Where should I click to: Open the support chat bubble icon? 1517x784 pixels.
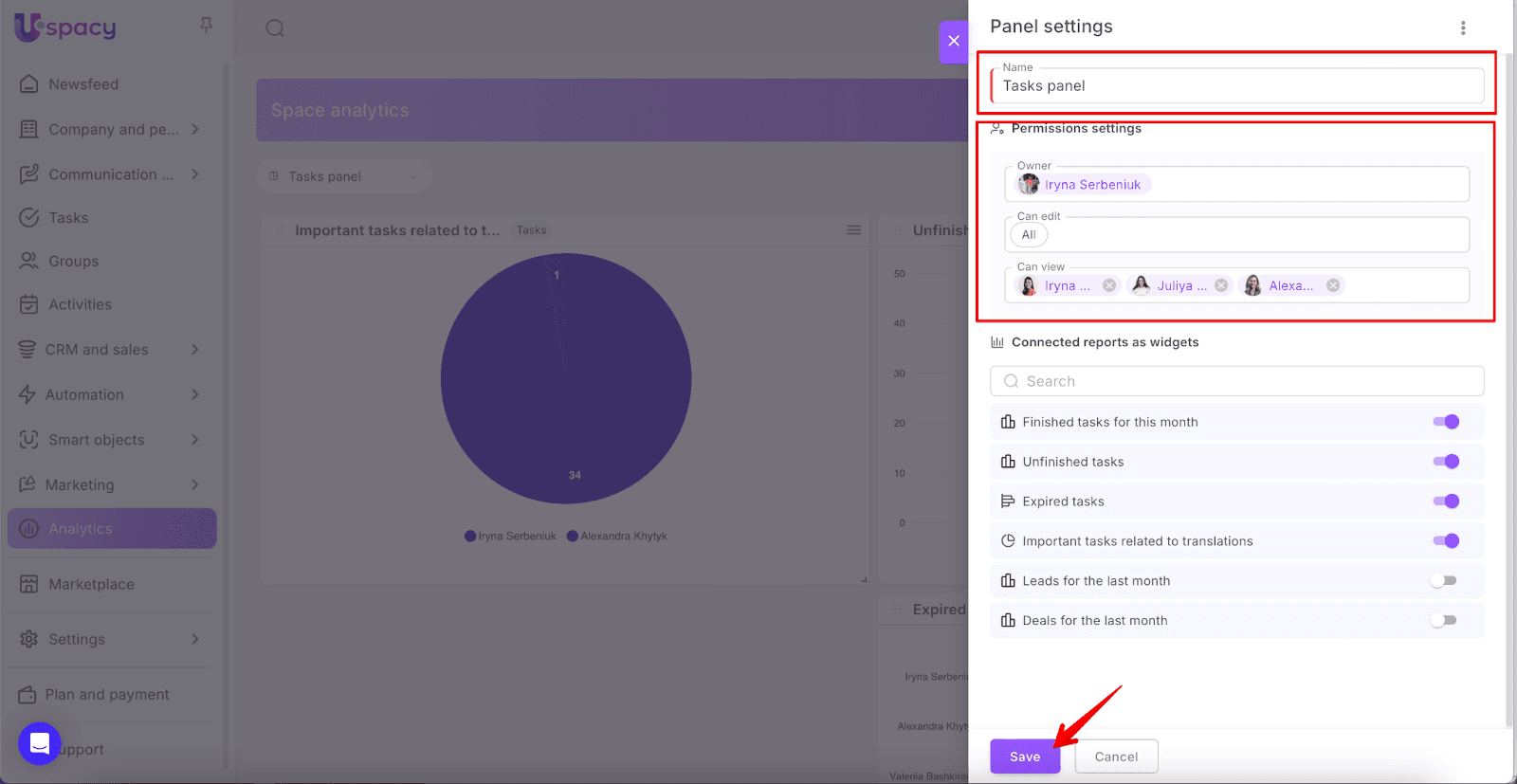pos(39,743)
